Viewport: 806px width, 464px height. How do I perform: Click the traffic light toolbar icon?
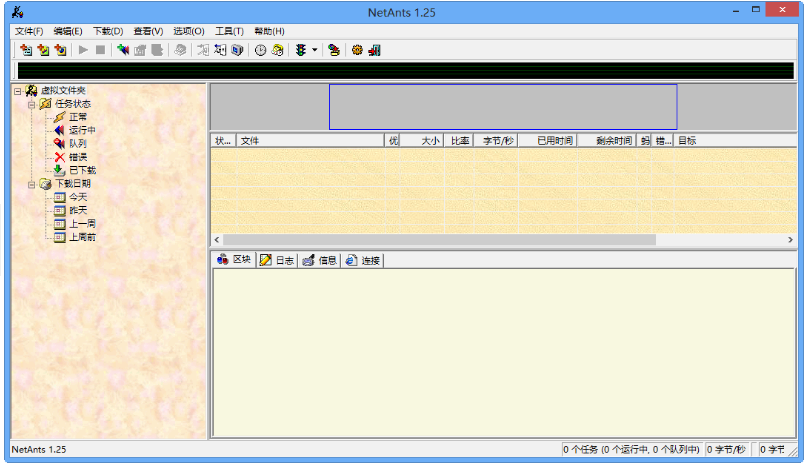(x=300, y=50)
